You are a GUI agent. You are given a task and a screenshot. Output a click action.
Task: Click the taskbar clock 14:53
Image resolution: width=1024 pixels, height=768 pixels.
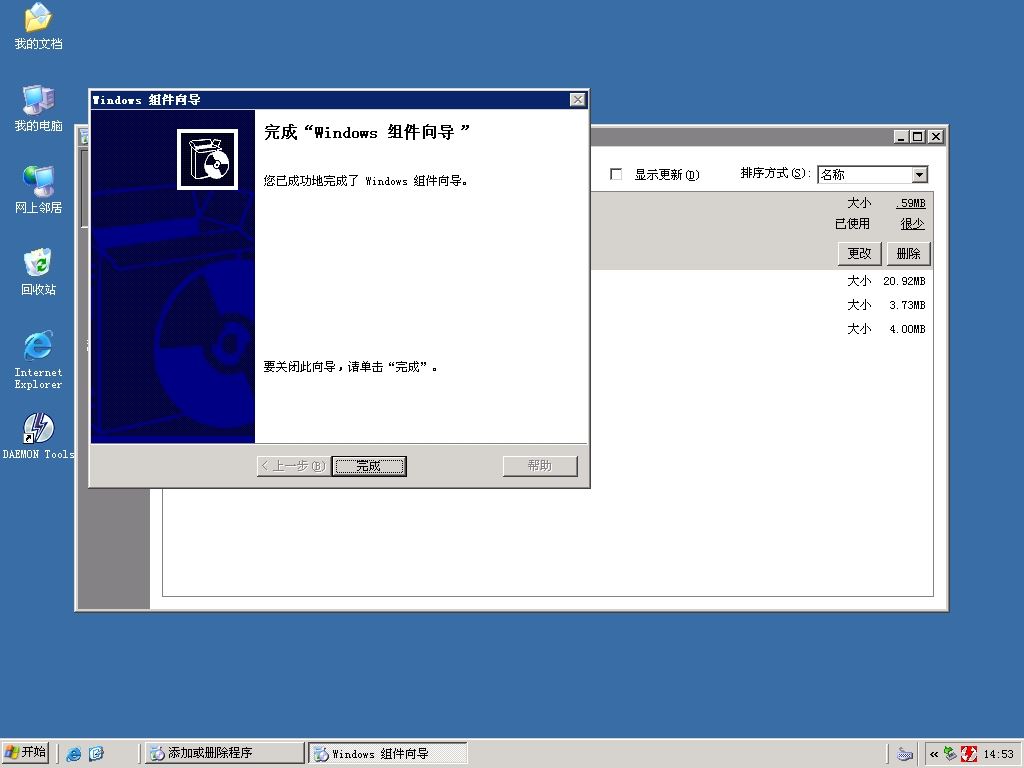[999, 754]
